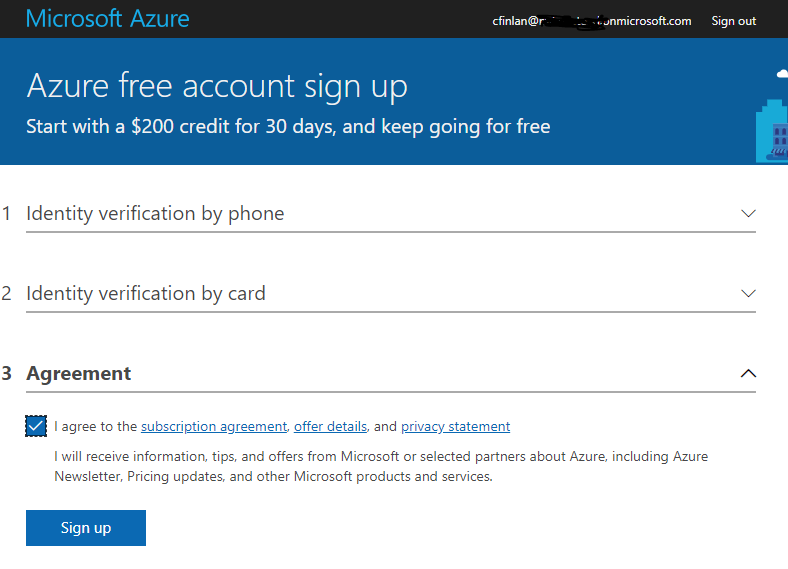Open the subscription agreement link

click(x=214, y=427)
